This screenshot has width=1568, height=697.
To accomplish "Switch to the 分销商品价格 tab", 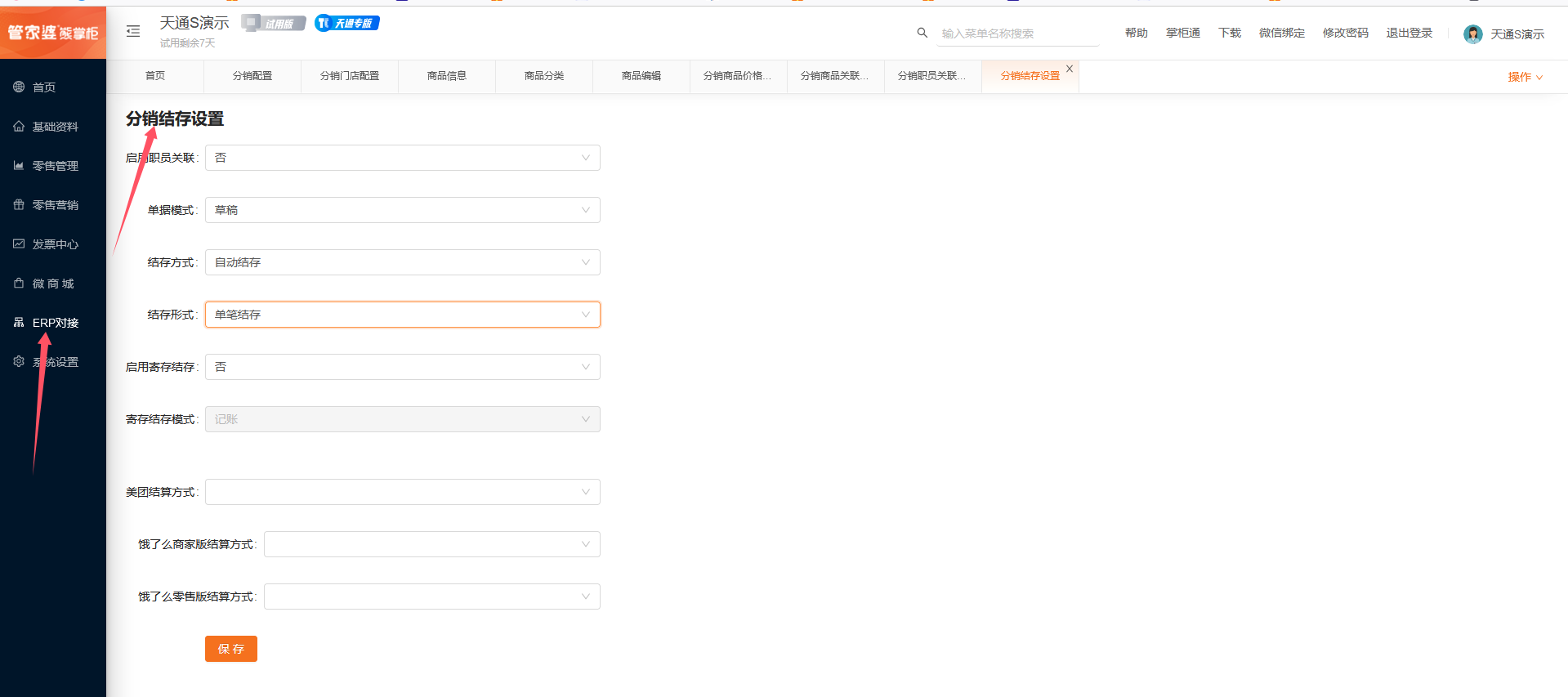I will (739, 76).
